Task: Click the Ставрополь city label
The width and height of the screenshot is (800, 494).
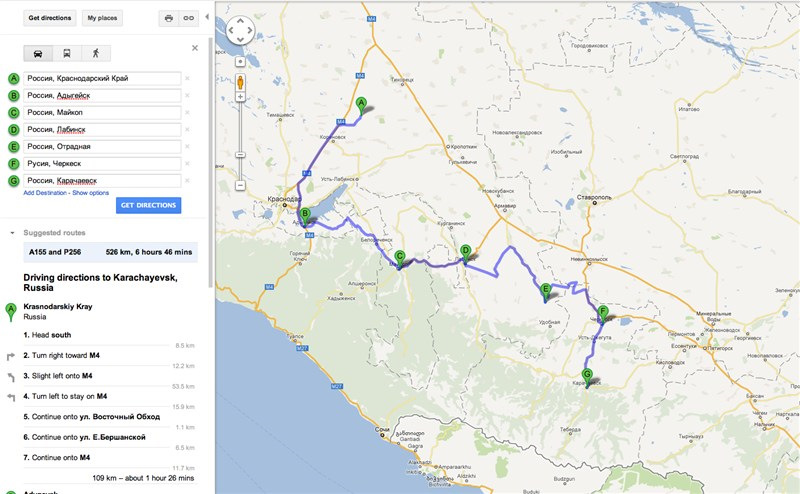Action: [594, 197]
